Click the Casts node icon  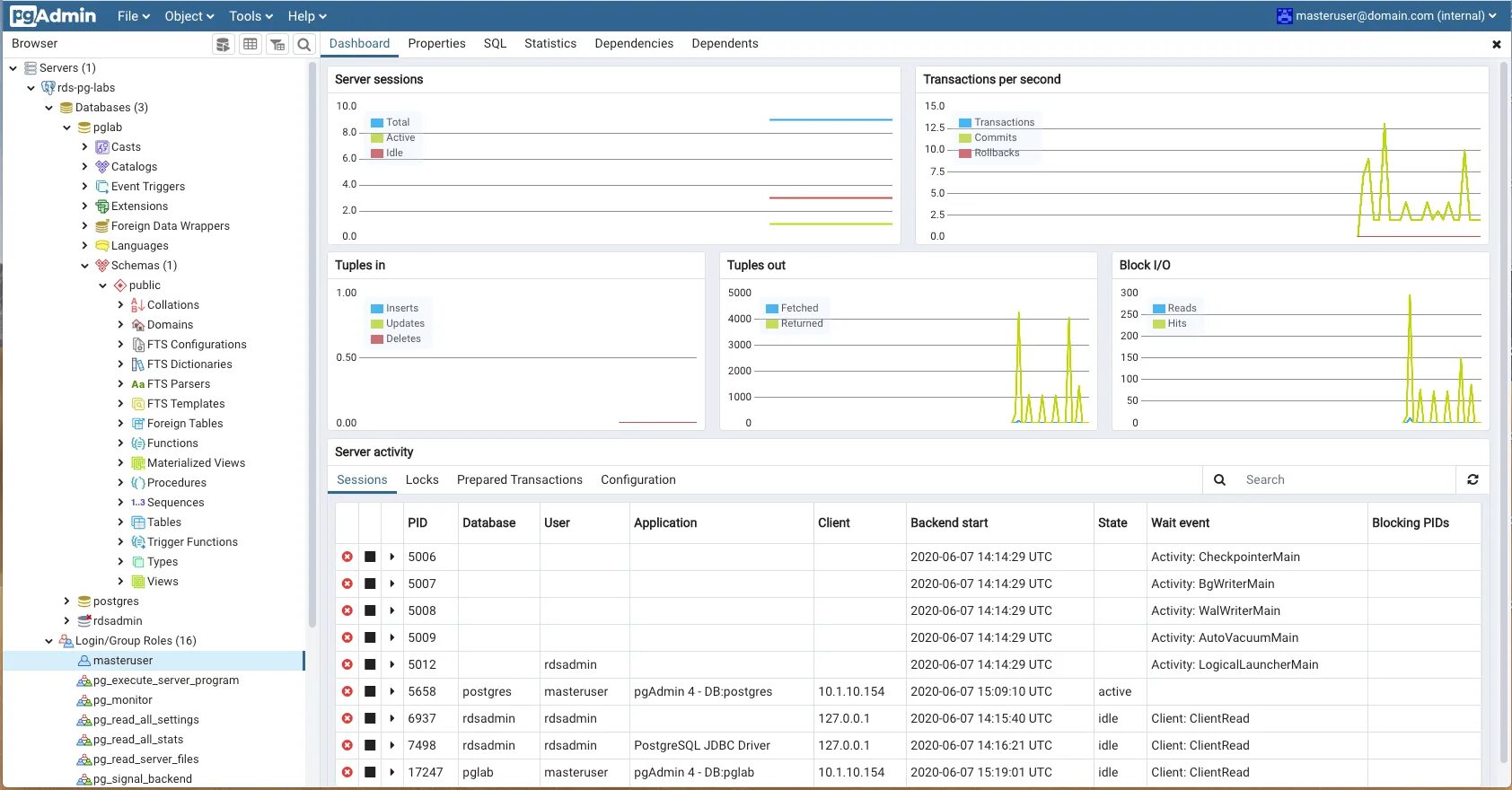click(x=102, y=147)
